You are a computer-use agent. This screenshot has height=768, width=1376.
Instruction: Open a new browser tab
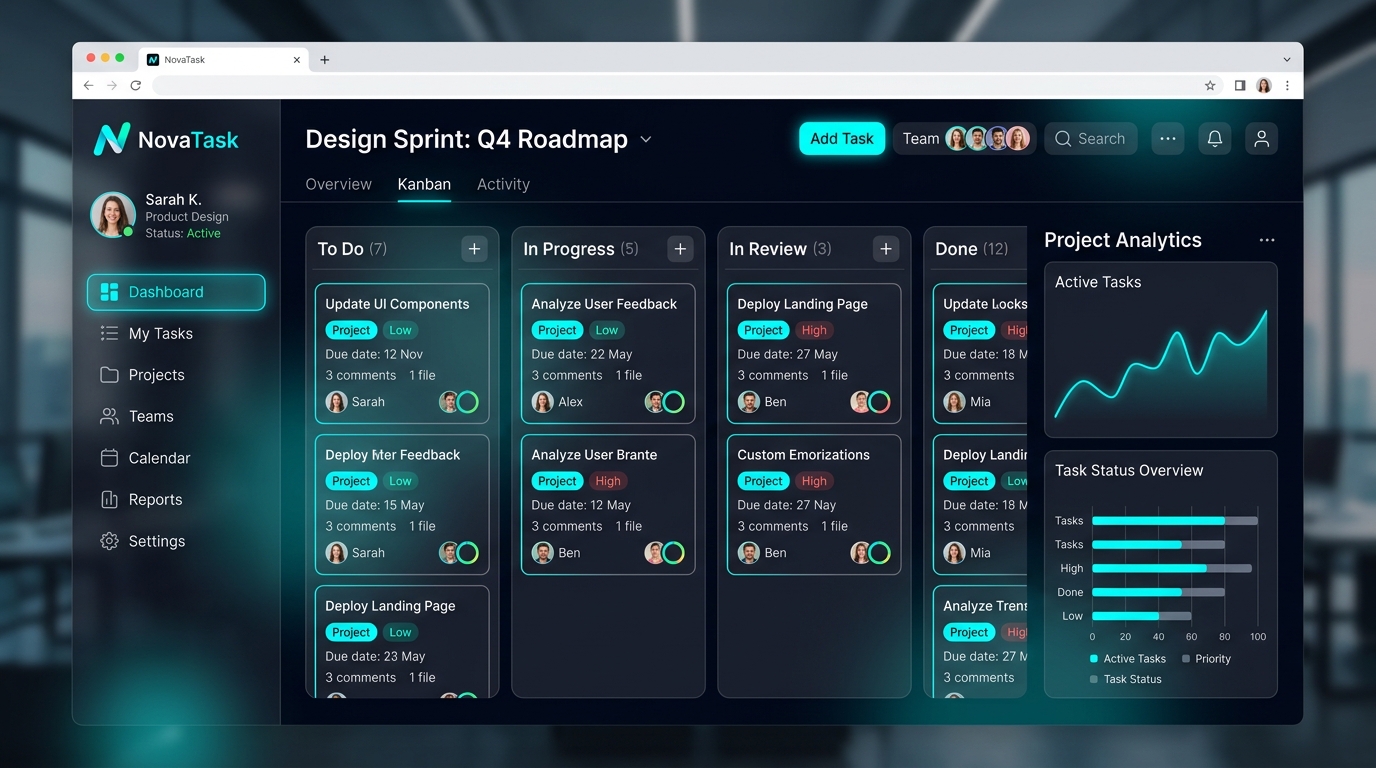click(325, 60)
